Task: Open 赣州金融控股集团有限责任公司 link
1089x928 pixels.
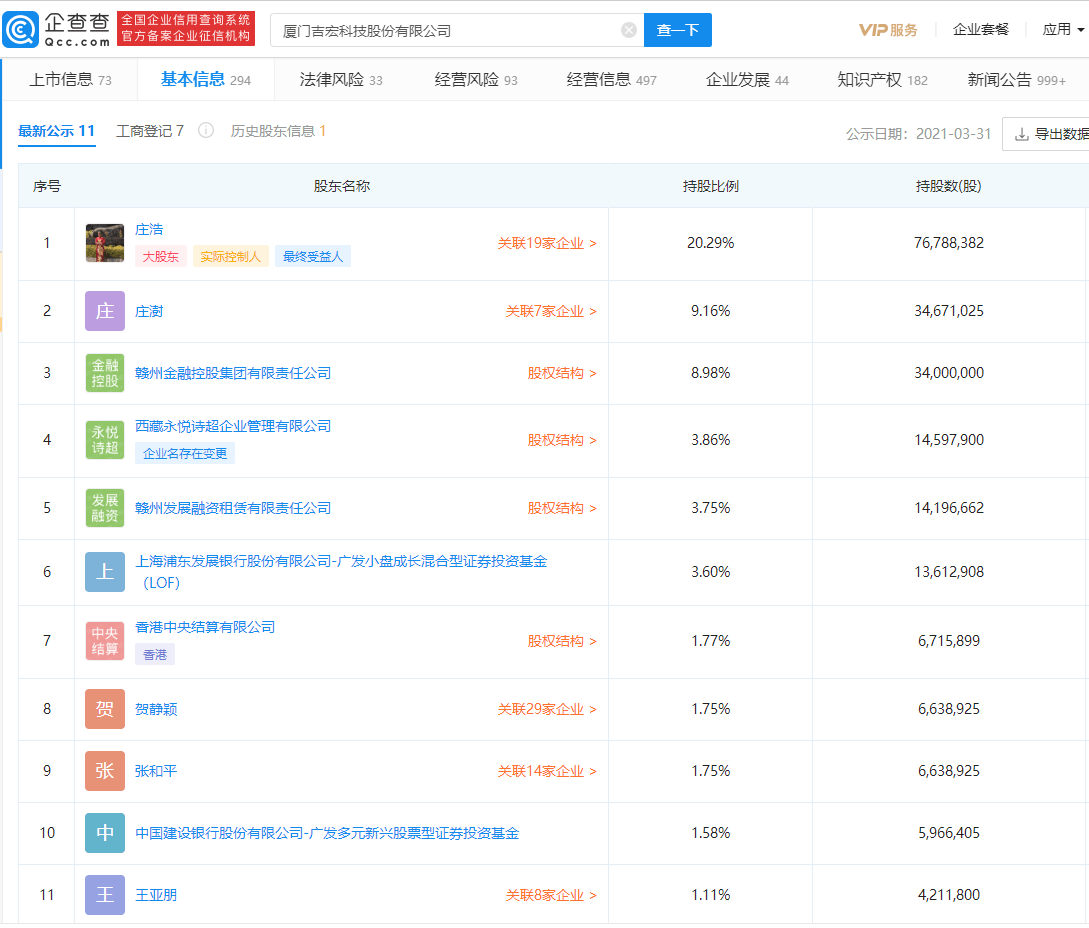Action: pos(233,373)
